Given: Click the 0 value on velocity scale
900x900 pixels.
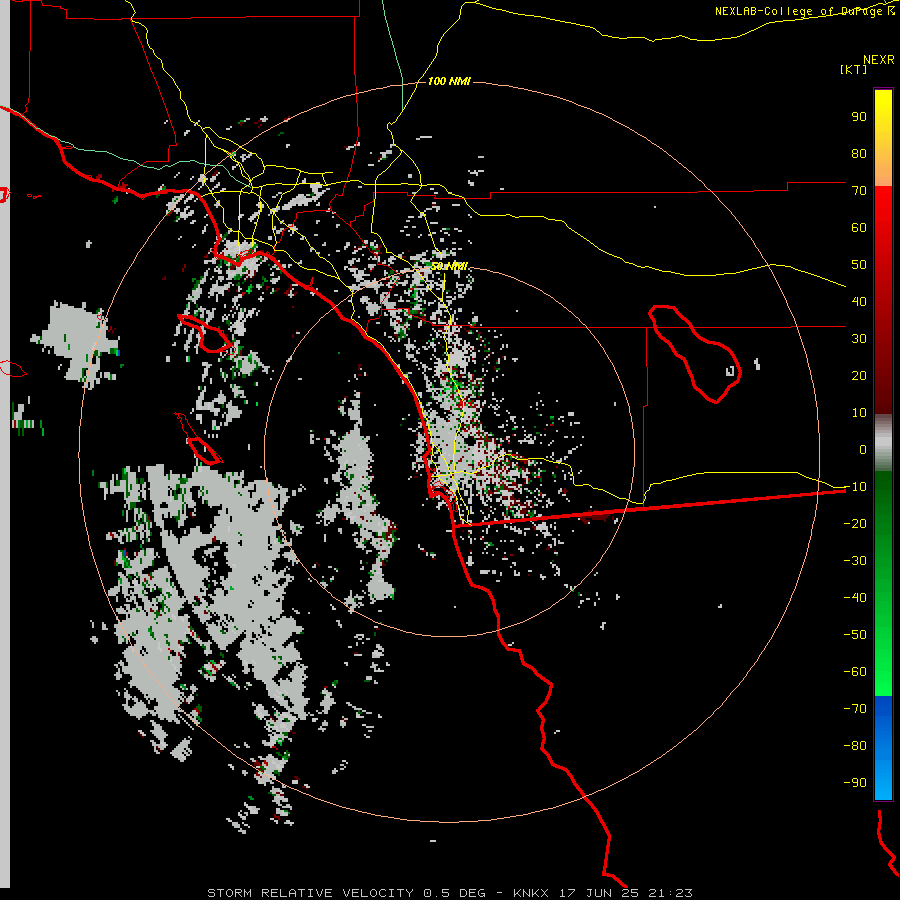Looking at the screenshot, I should (x=863, y=450).
